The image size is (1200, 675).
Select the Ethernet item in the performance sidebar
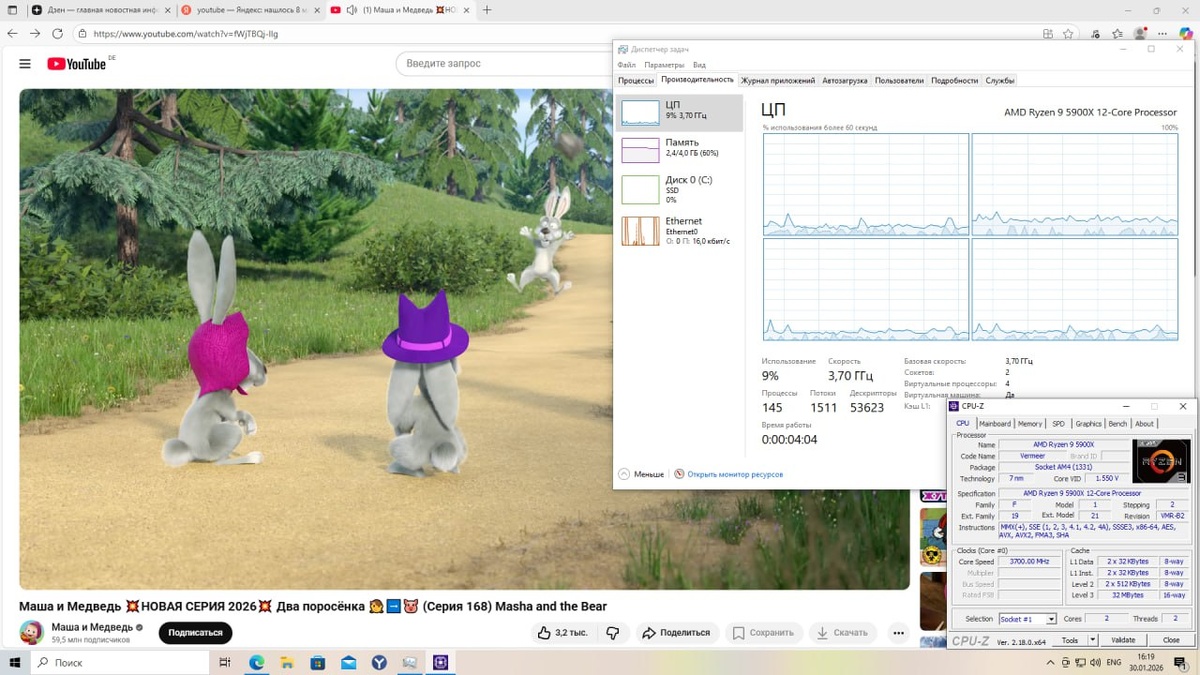click(680, 230)
